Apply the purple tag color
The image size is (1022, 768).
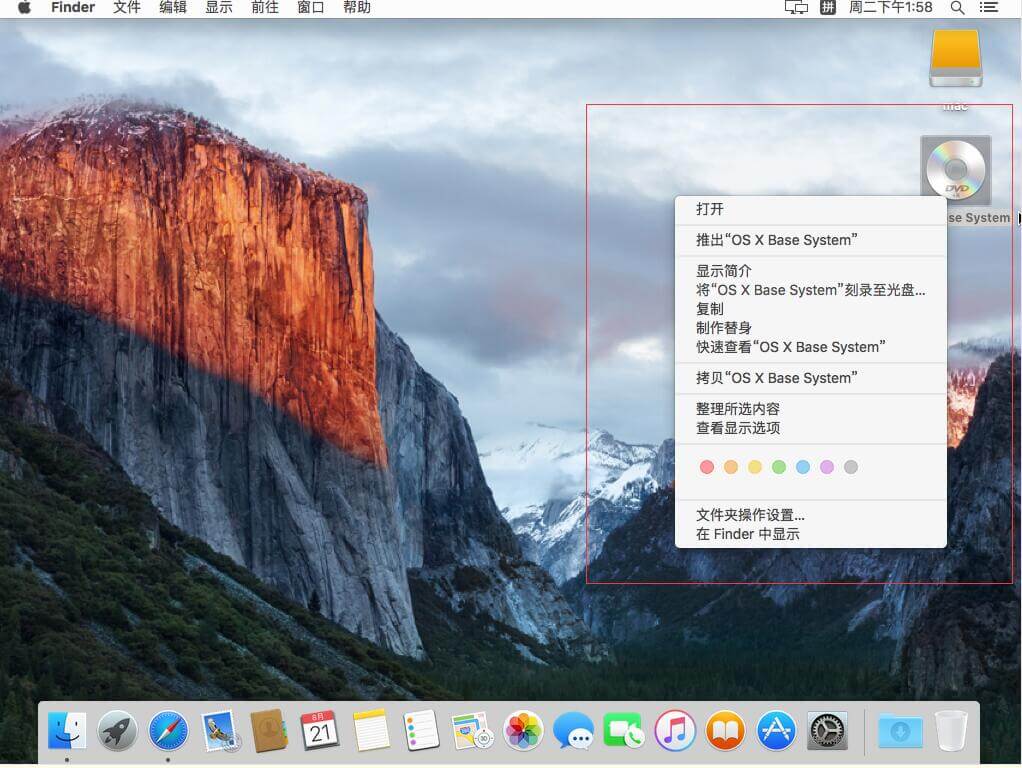tap(827, 467)
